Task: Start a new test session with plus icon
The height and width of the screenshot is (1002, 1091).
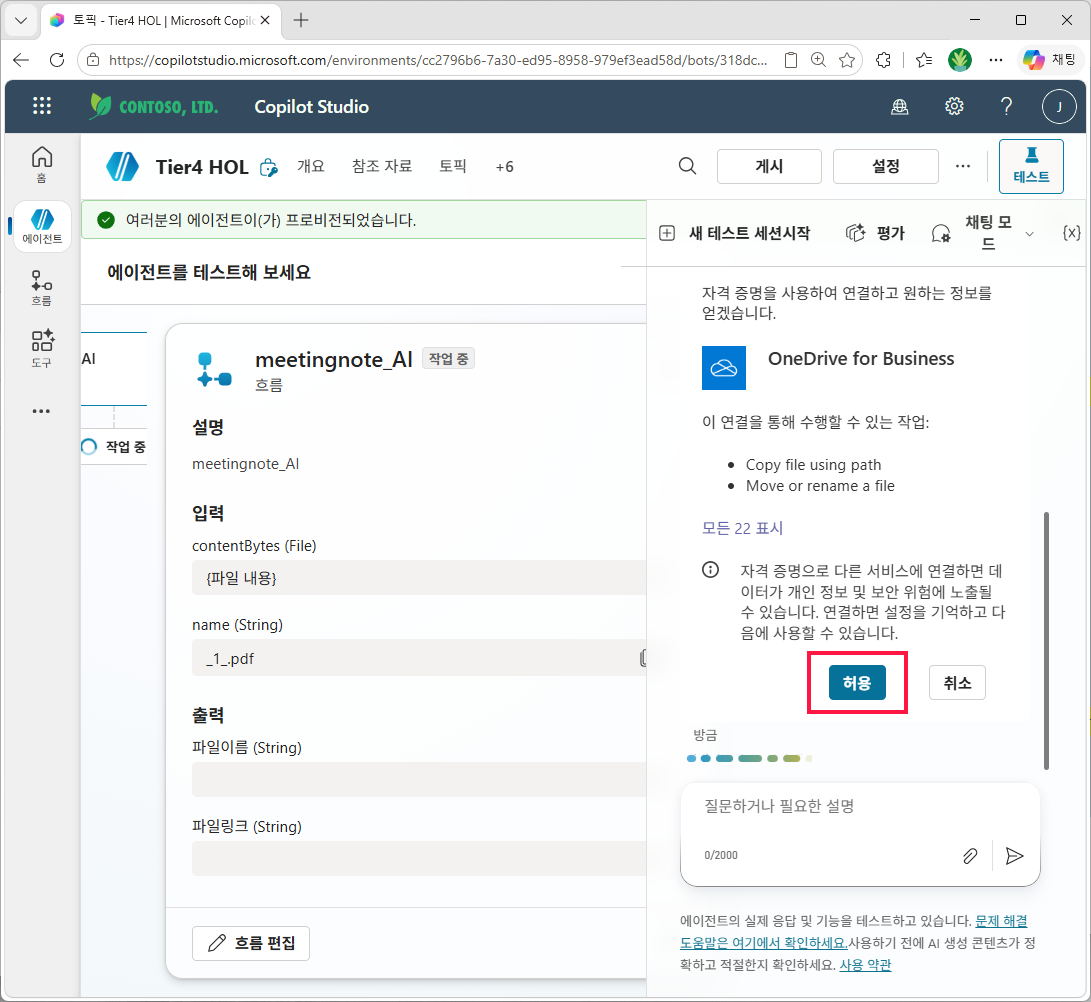Action: pos(667,233)
